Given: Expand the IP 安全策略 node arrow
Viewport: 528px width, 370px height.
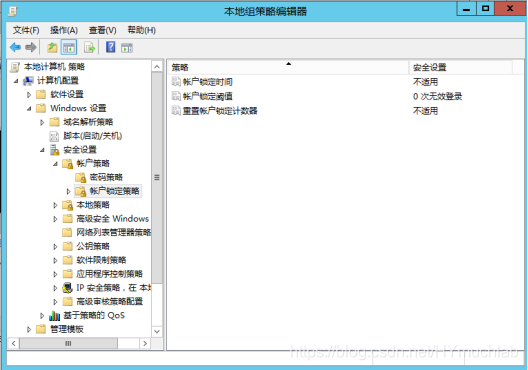Looking at the screenshot, I should (x=55, y=288).
